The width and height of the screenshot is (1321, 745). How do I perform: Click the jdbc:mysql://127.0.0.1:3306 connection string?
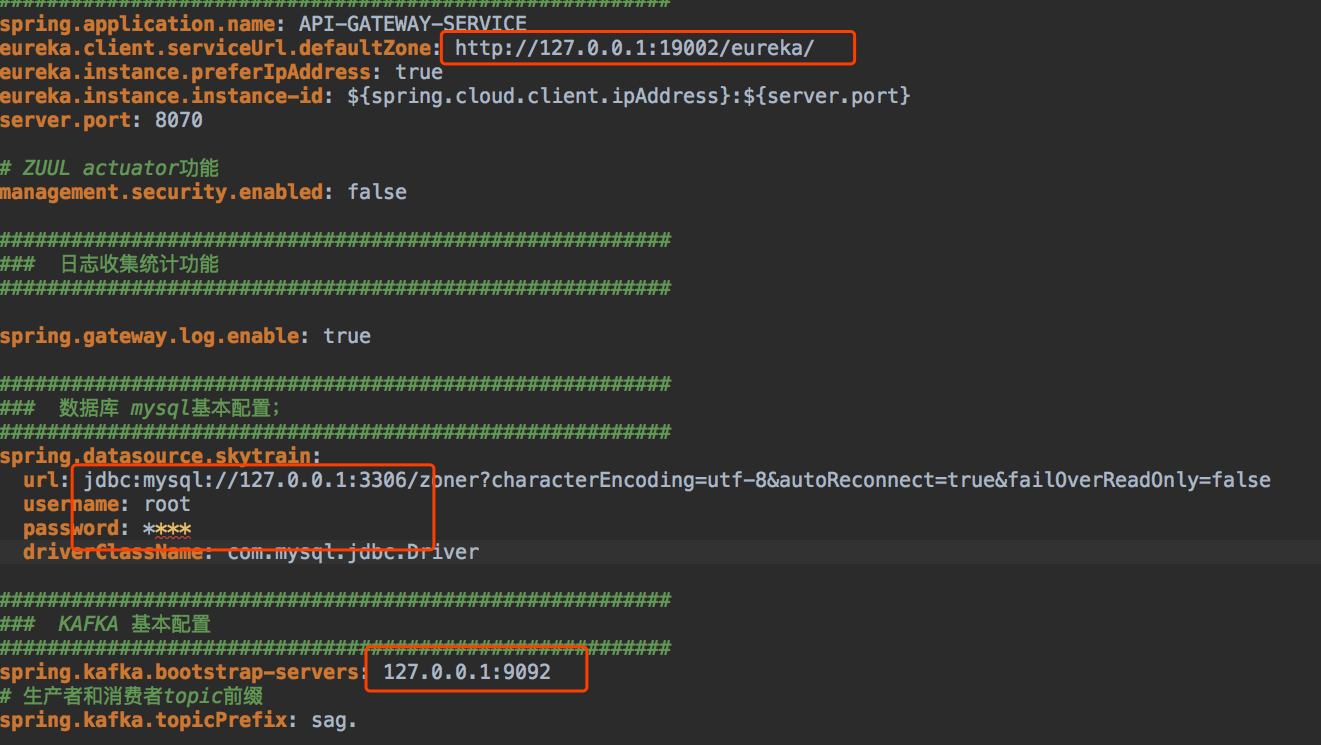245,480
